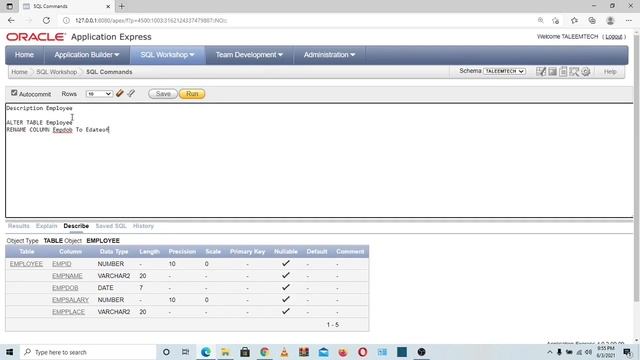Screen dimensions: 640x360
Task: Switch to Results tab
Action: point(18,226)
